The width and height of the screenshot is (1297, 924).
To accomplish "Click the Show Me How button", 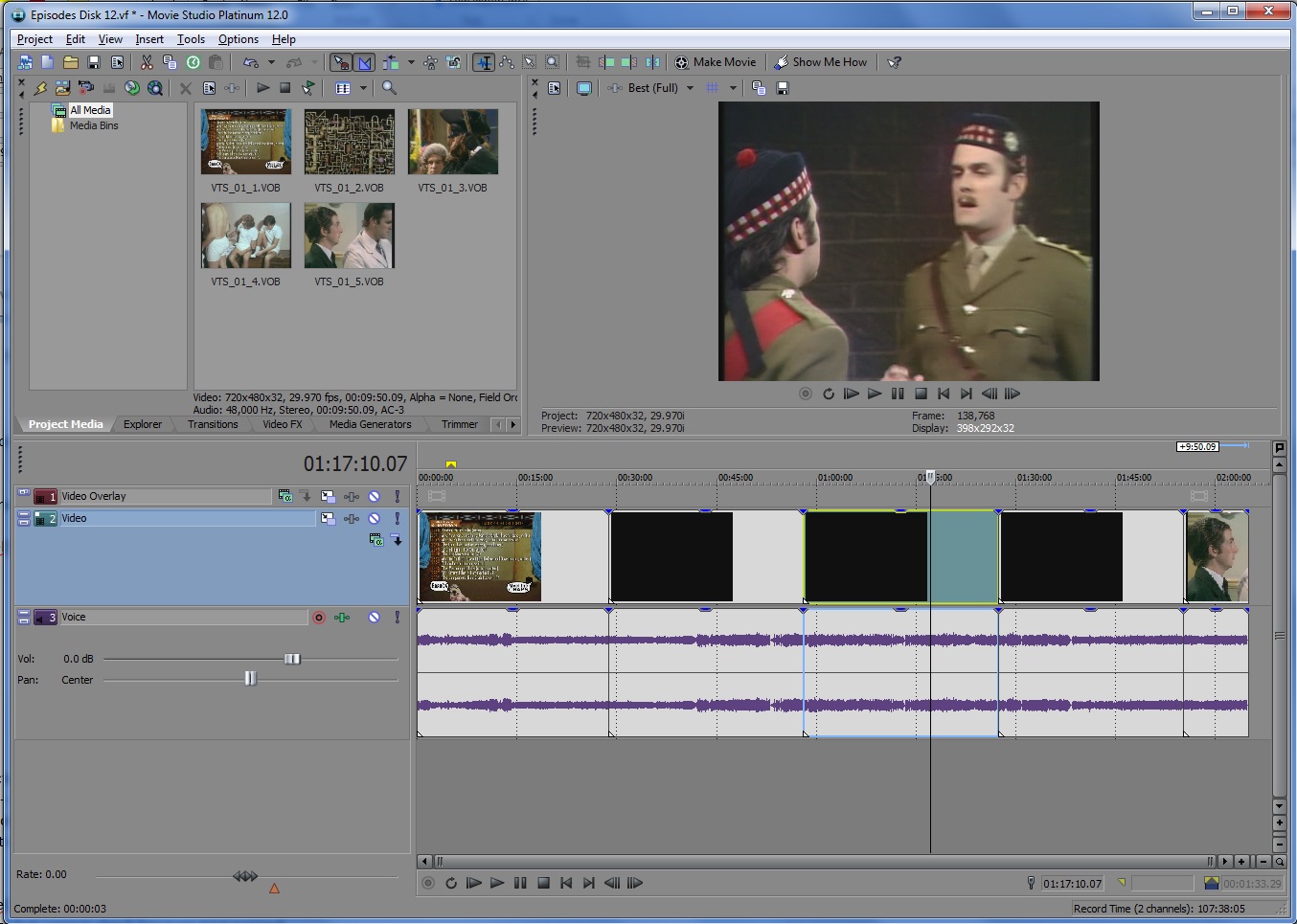I will (820, 62).
